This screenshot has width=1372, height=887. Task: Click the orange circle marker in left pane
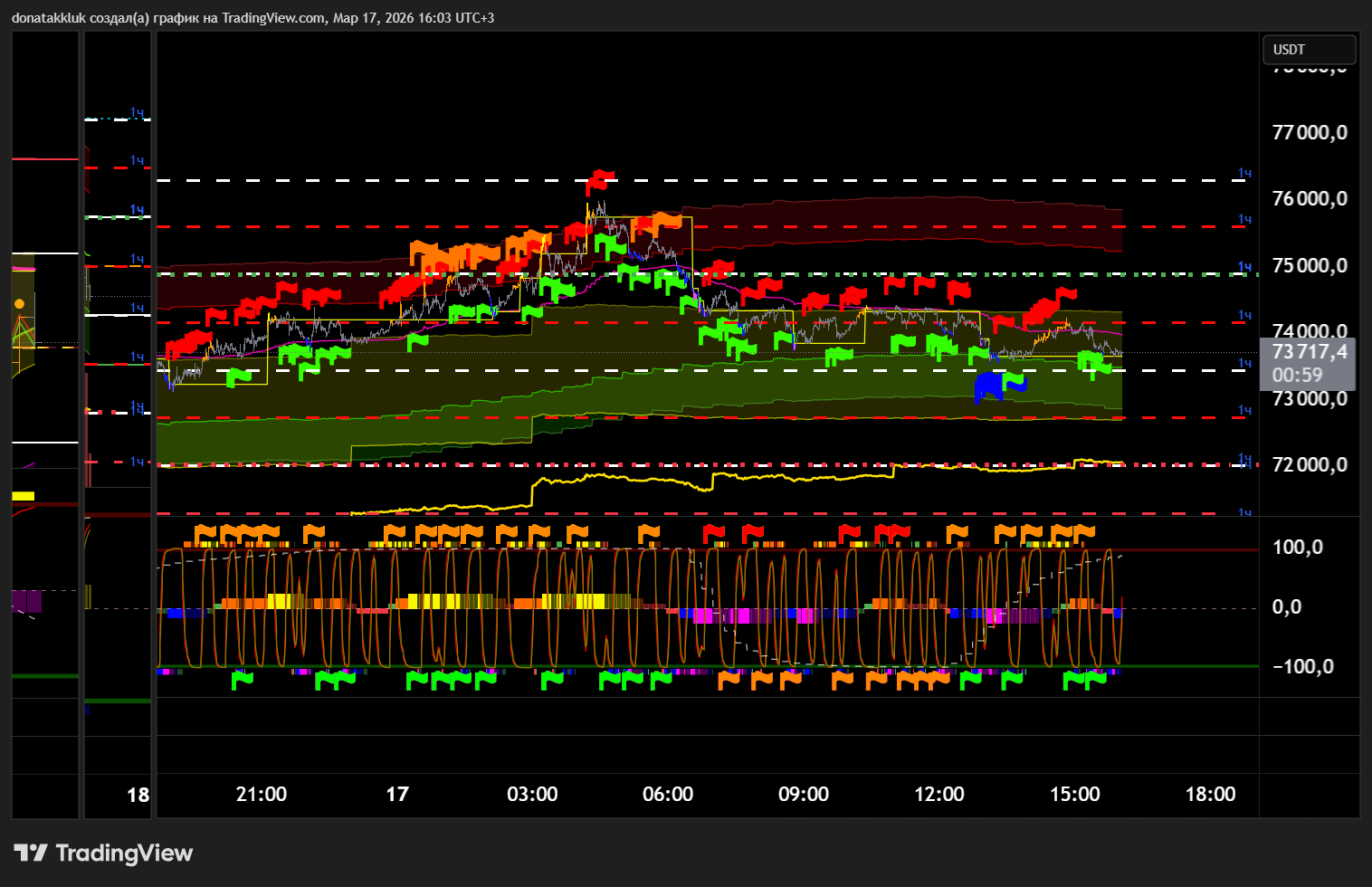19,304
